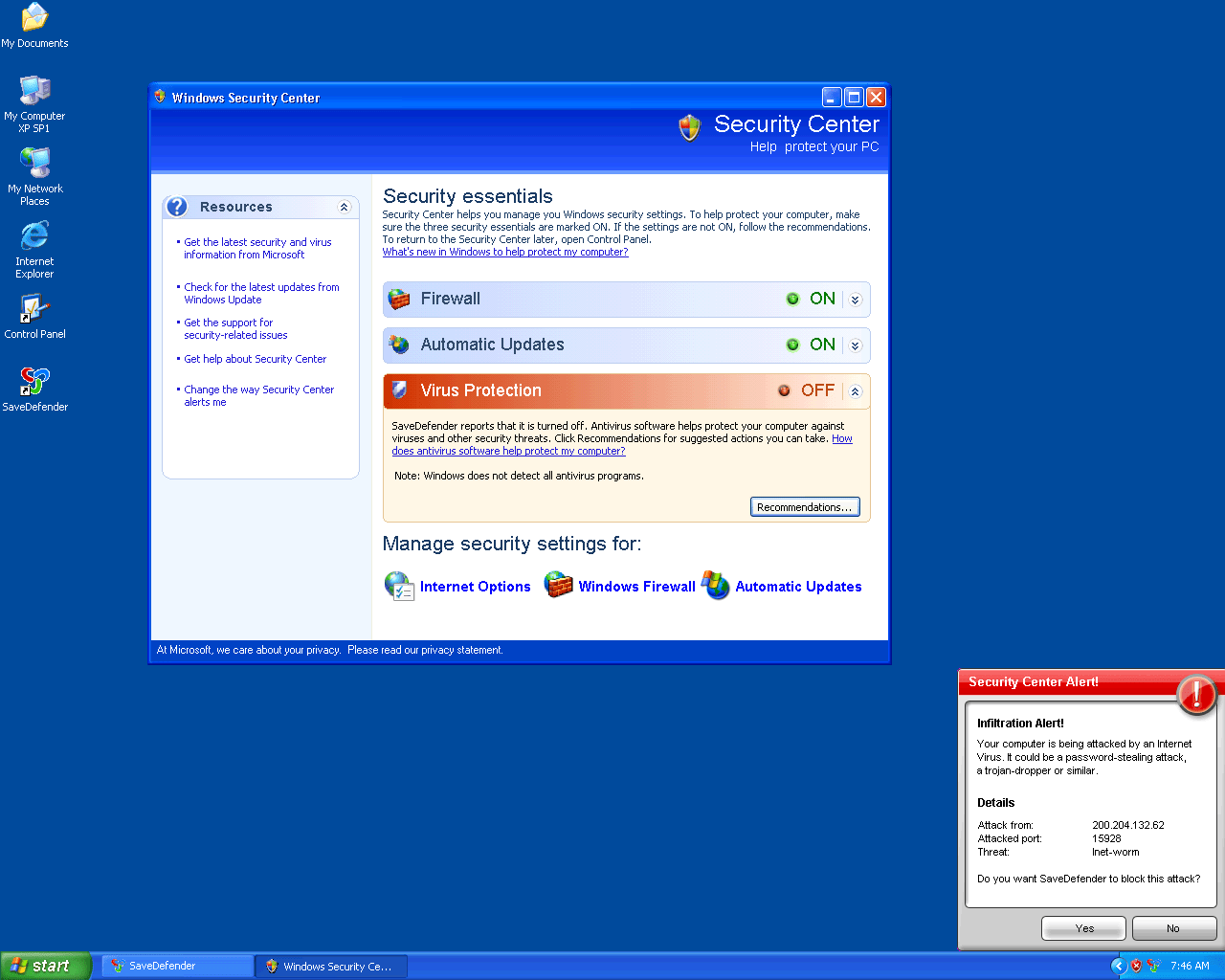Click the Windows Firewall settings icon

558,585
